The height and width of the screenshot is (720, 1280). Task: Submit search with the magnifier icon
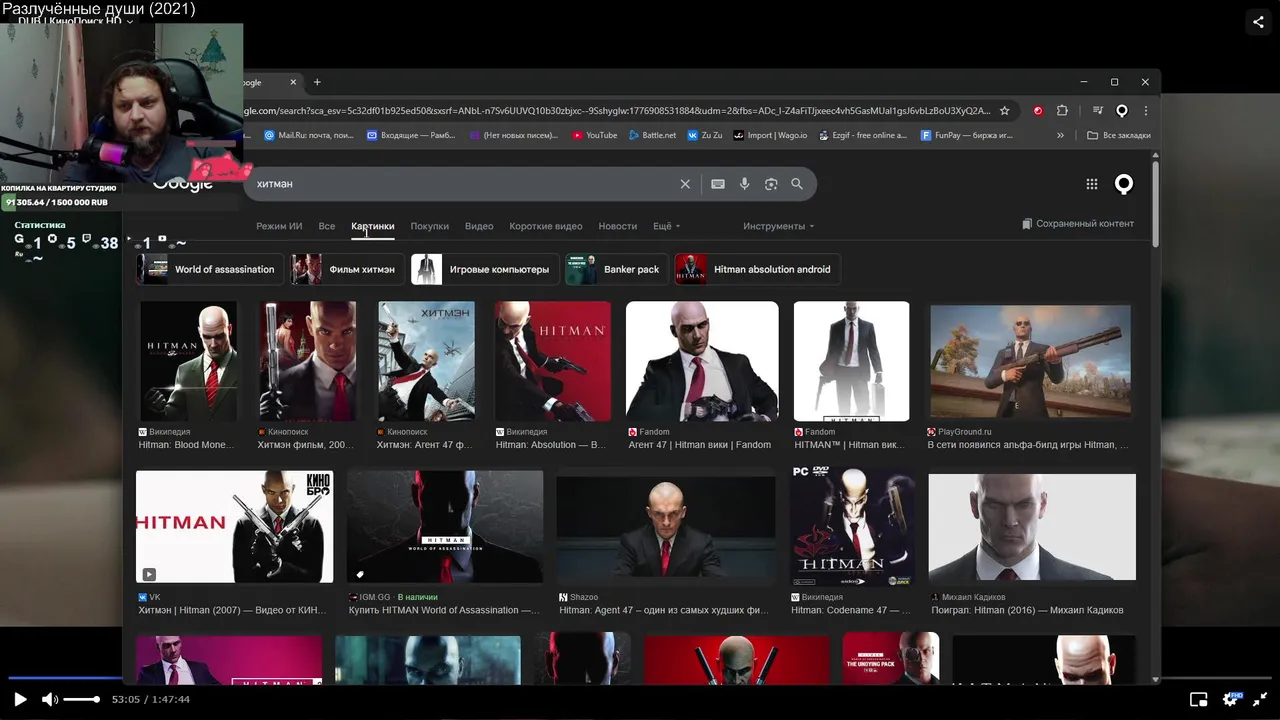[797, 184]
